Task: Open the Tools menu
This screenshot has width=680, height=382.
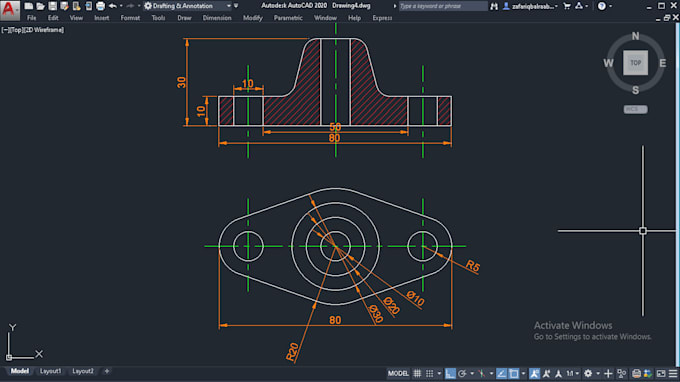Action: [x=158, y=18]
